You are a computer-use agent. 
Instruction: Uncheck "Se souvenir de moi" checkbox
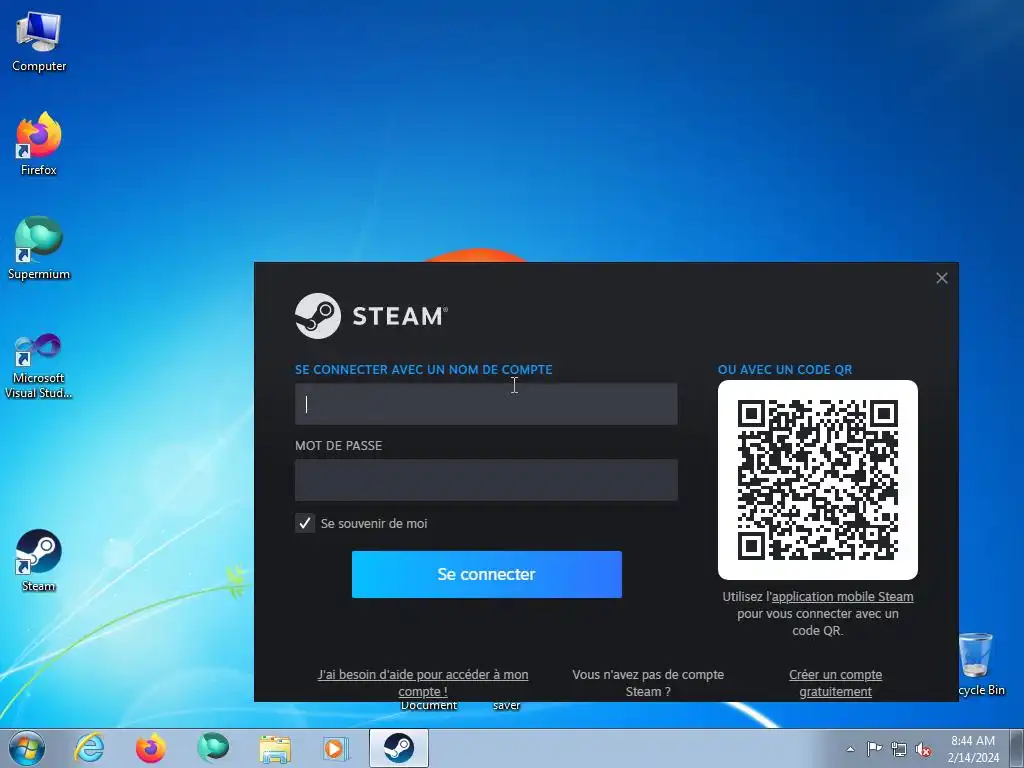(305, 523)
